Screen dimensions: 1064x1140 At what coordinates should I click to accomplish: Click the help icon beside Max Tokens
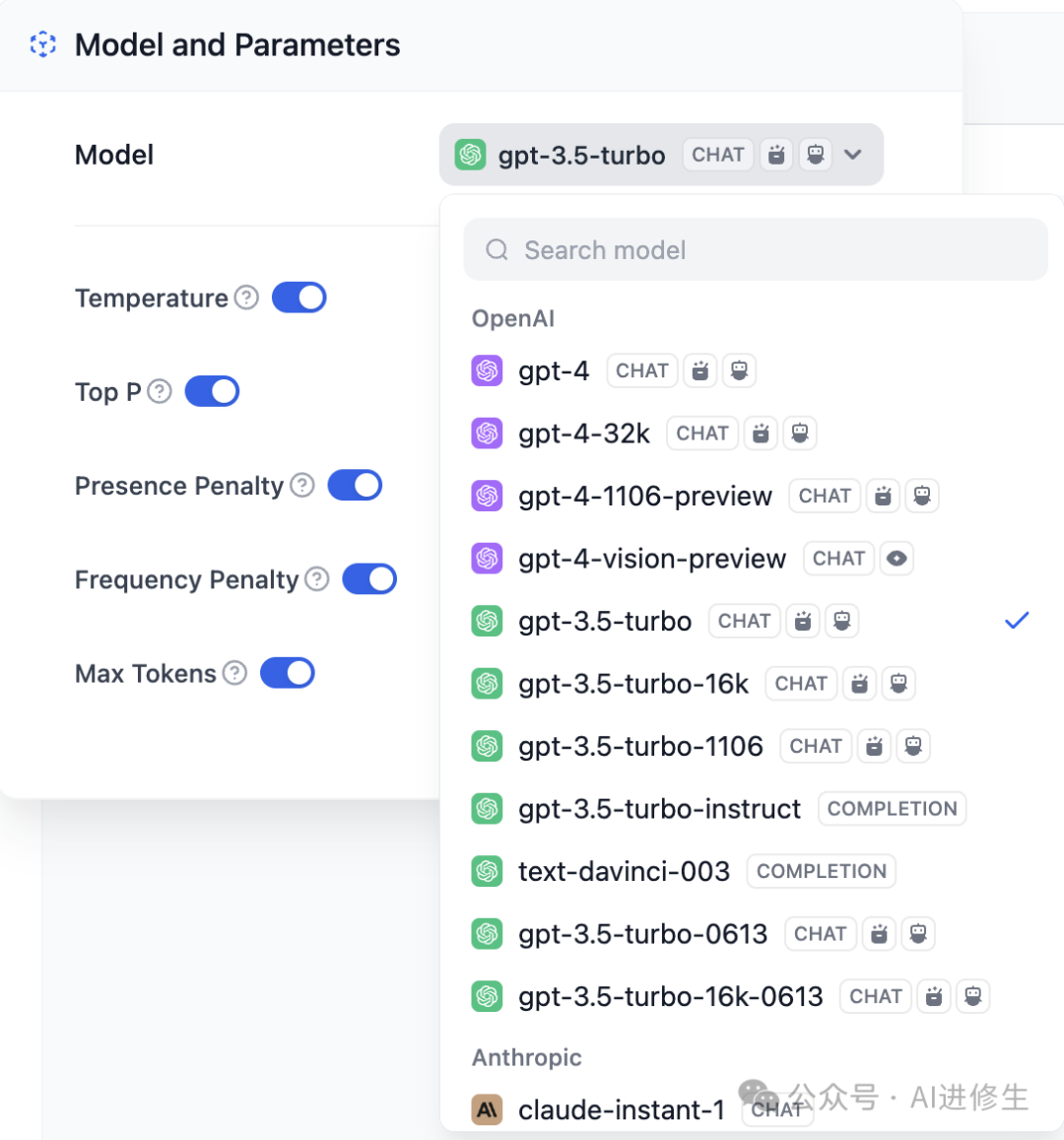[x=234, y=673]
